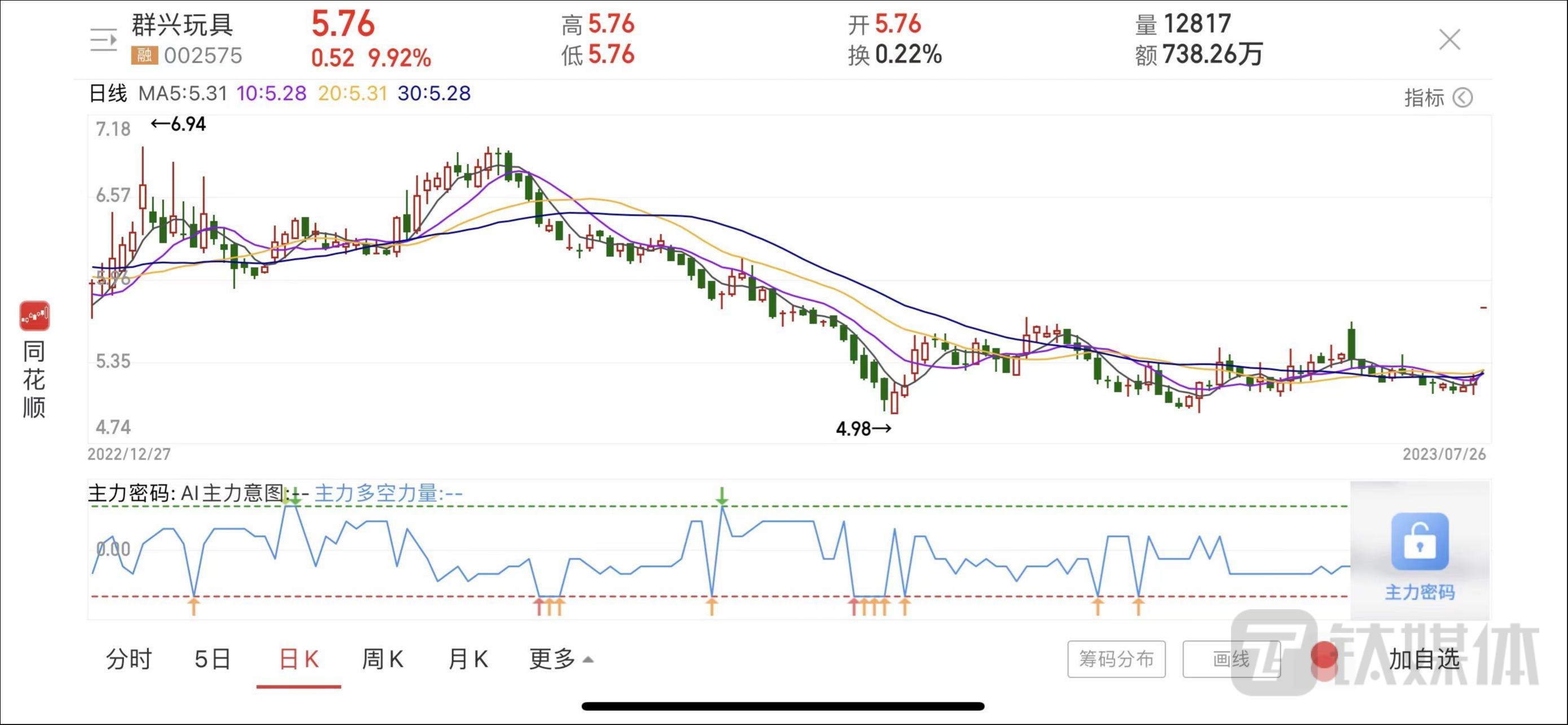
Task: Switch to the 5日 tab
Action: (x=212, y=658)
